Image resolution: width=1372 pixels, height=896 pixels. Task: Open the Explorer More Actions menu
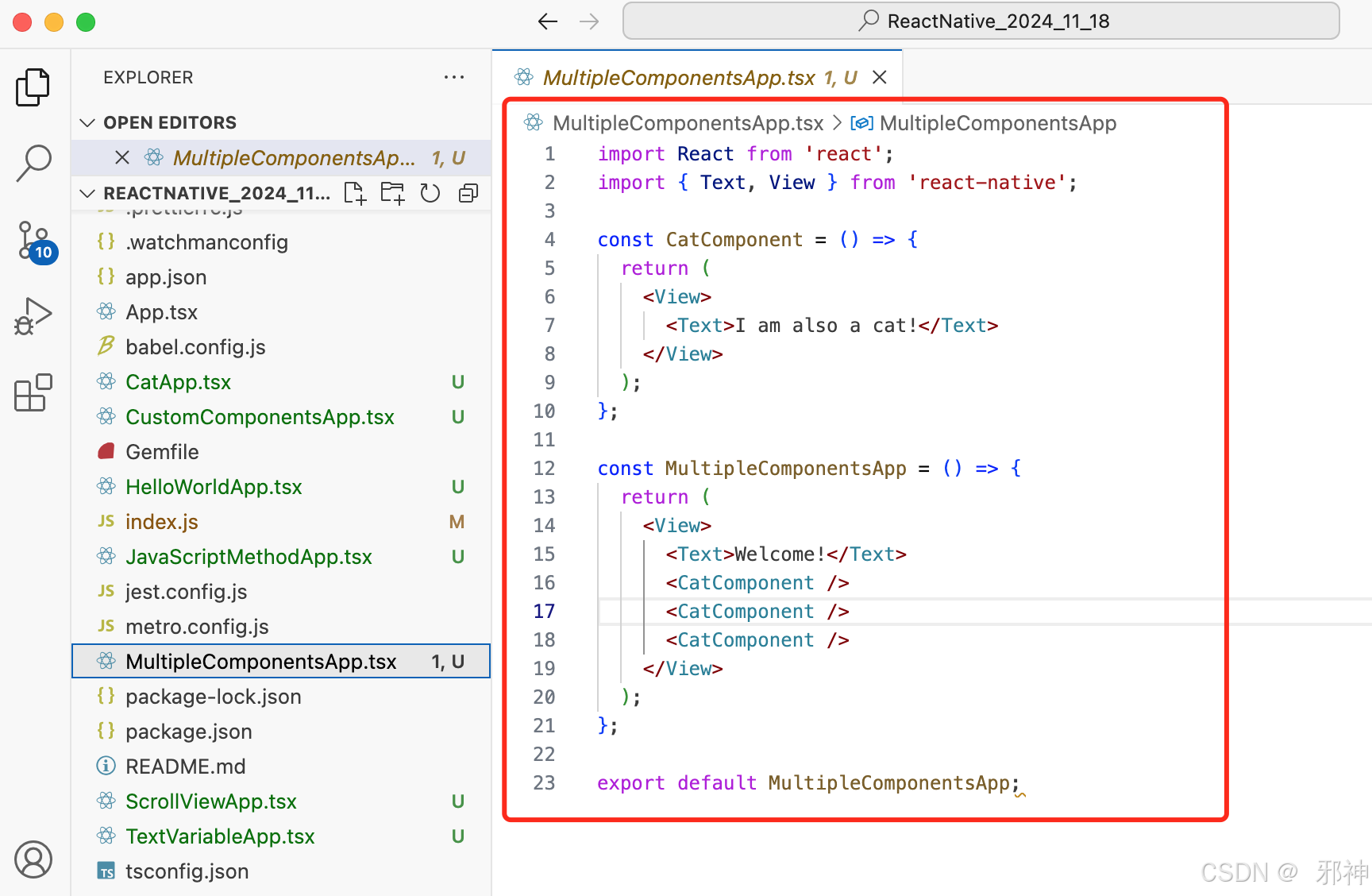click(x=454, y=77)
